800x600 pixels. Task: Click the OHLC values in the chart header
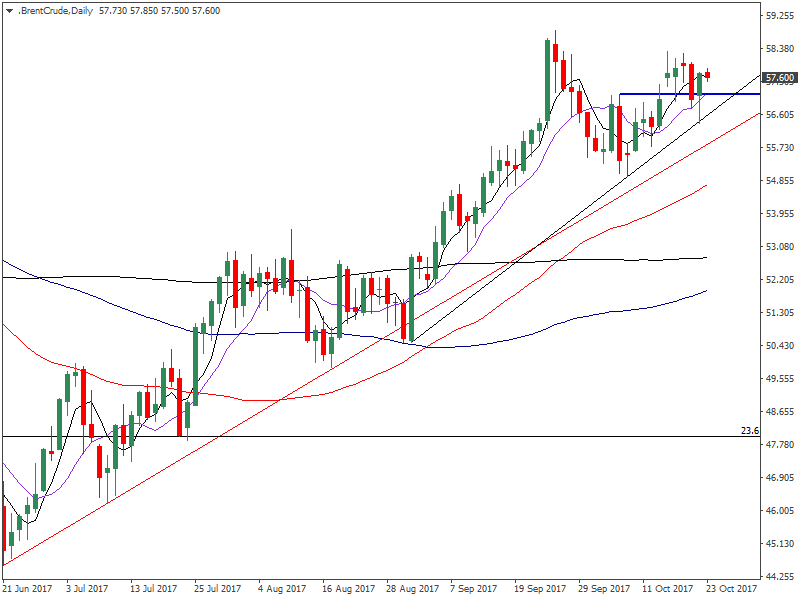tap(160, 9)
